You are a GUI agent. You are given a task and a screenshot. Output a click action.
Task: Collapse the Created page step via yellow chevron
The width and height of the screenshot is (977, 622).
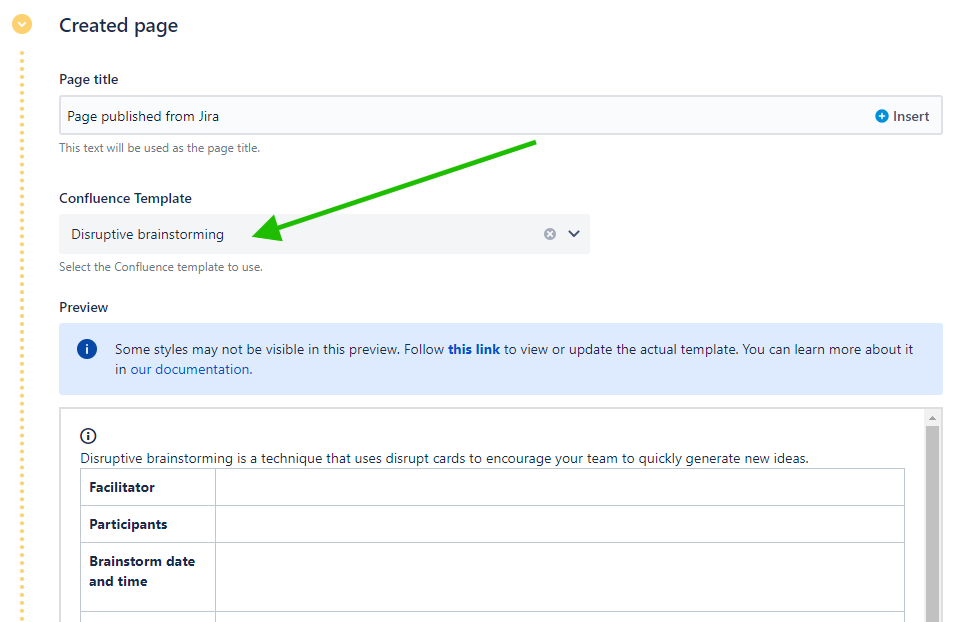click(21, 24)
